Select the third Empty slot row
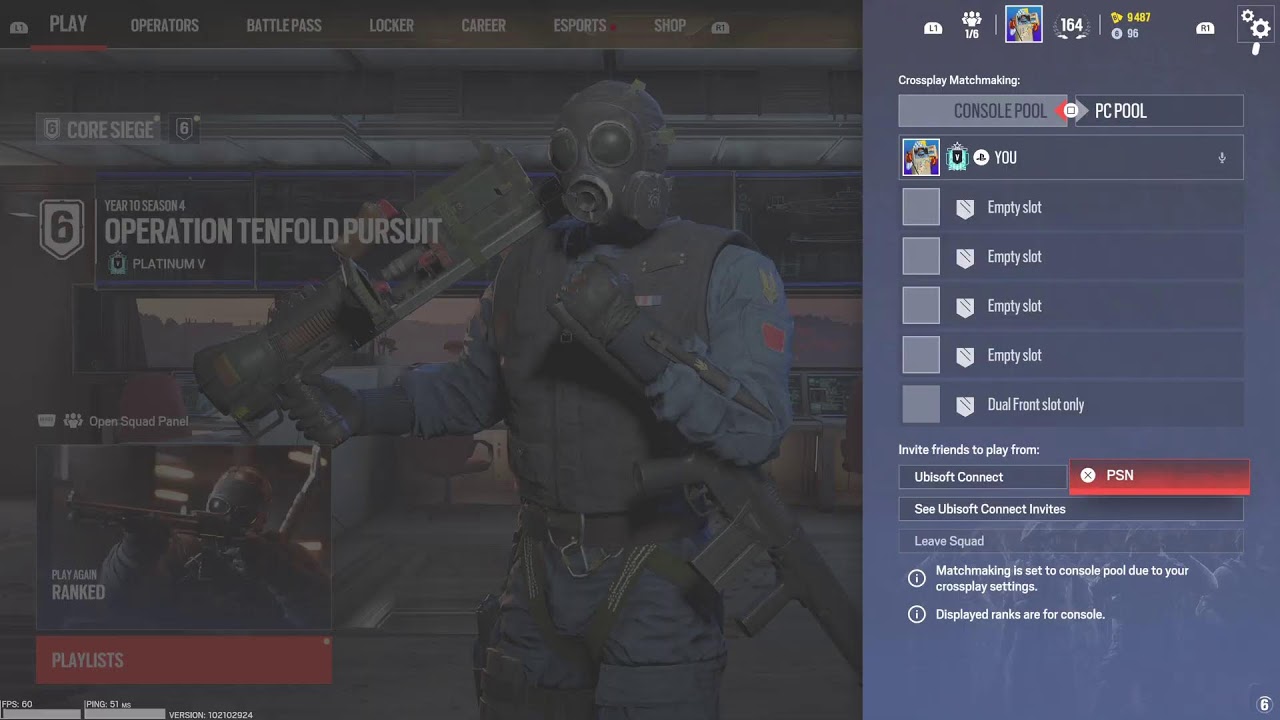Viewport: 1280px width, 720px height. [x=1071, y=306]
